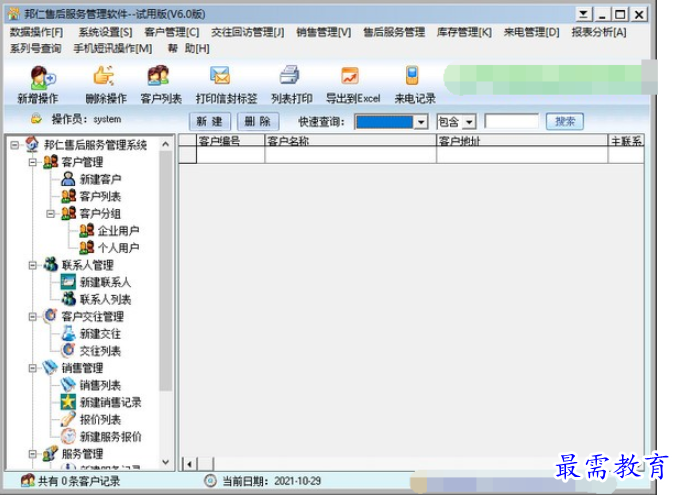Open the 手机短讯操作[M] menu
This screenshot has width=677, height=498.
pos(113,48)
